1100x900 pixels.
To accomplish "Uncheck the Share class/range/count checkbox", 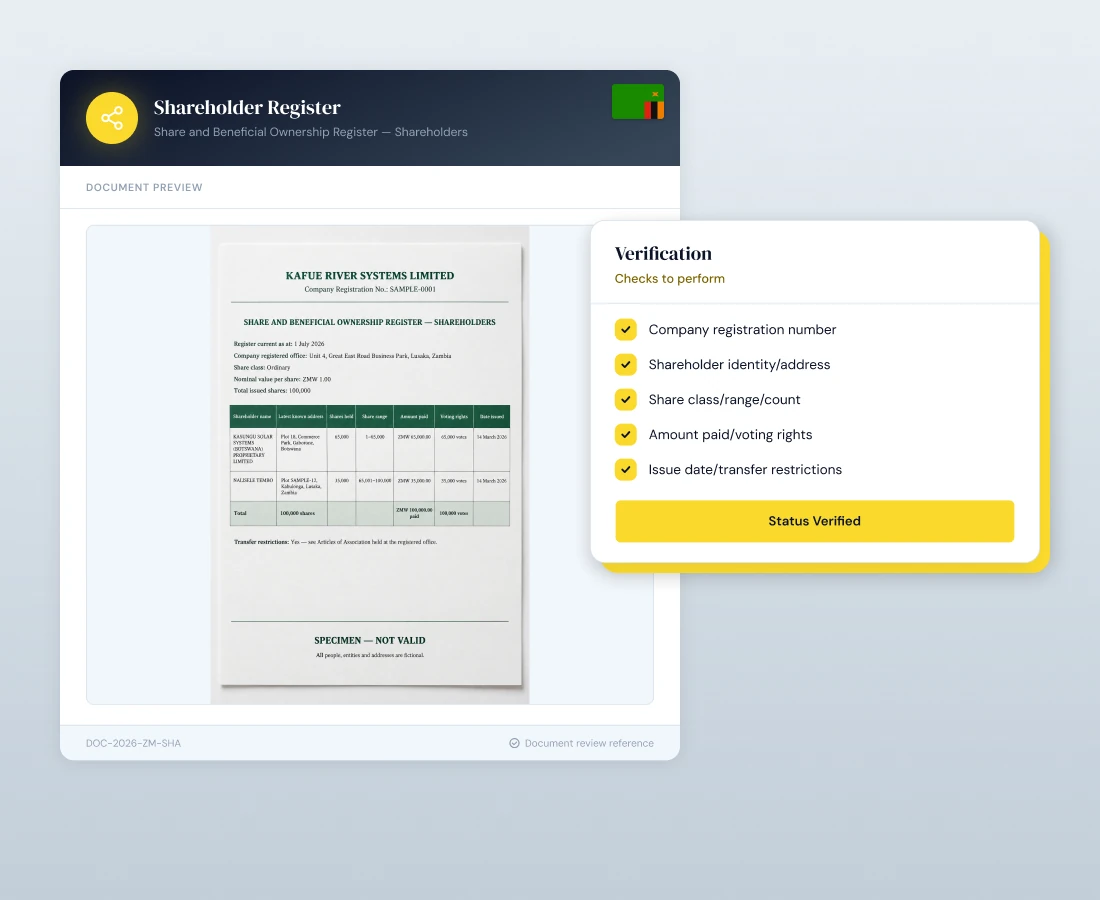I will click(x=626, y=400).
